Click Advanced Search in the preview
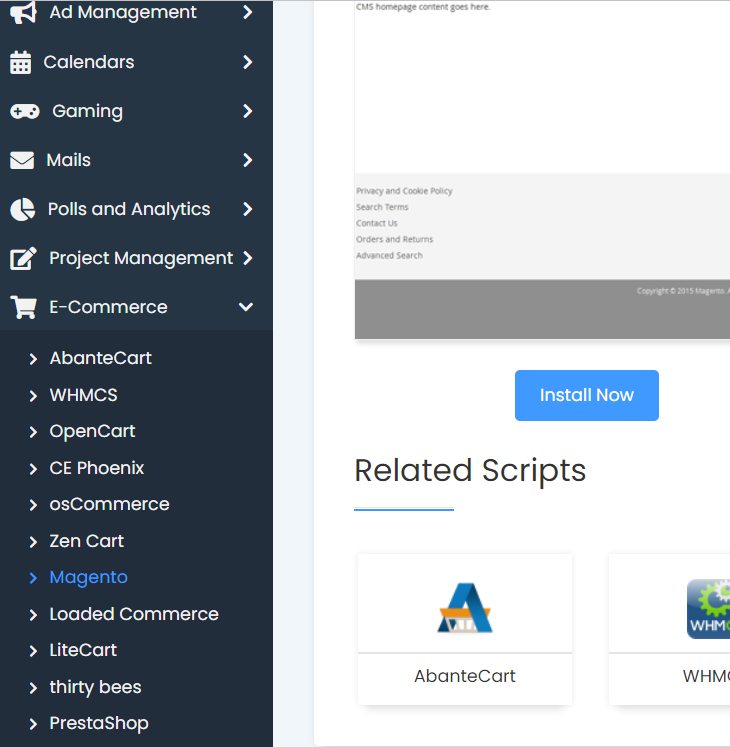 tap(389, 255)
